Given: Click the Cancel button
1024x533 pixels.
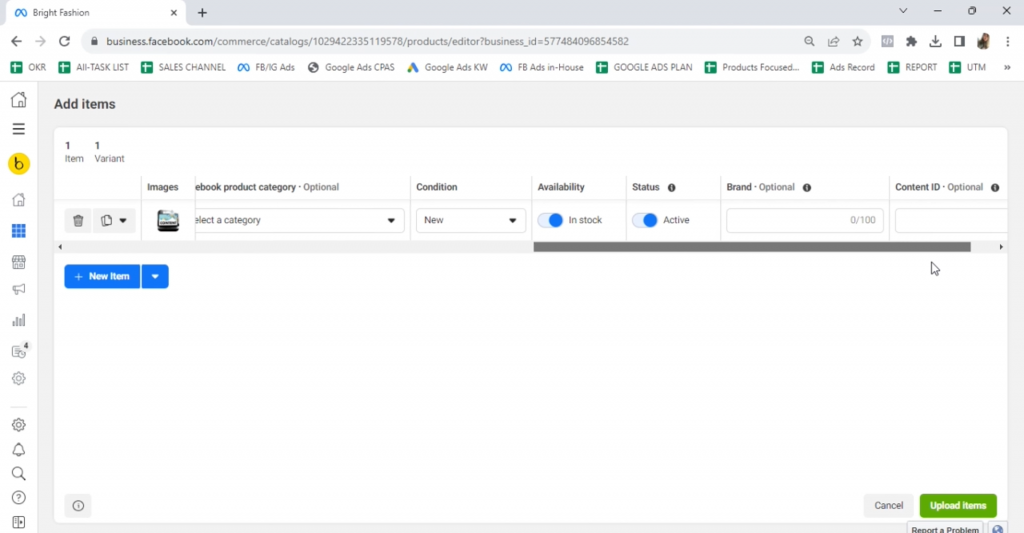Looking at the screenshot, I should click(x=888, y=505).
